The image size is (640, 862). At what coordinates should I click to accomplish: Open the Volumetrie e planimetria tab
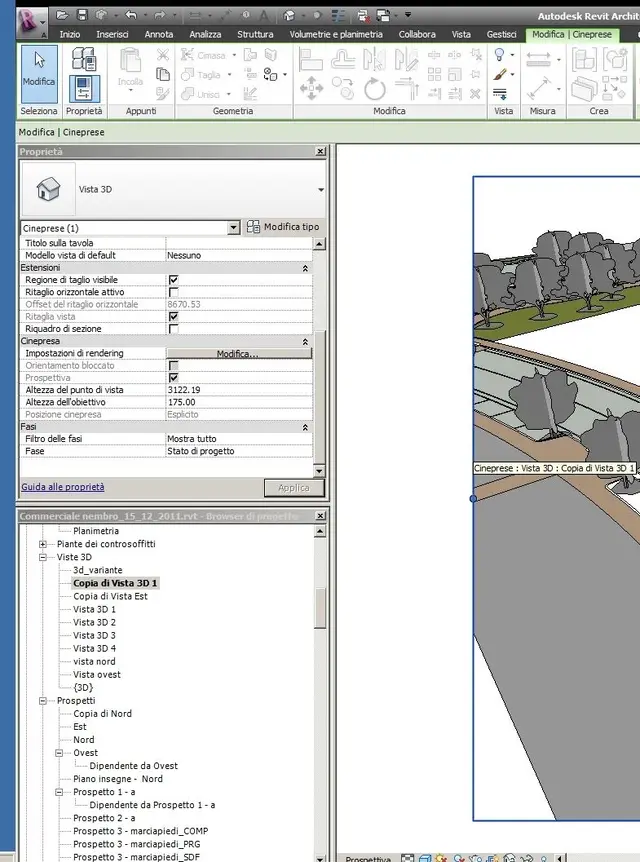point(336,34)
